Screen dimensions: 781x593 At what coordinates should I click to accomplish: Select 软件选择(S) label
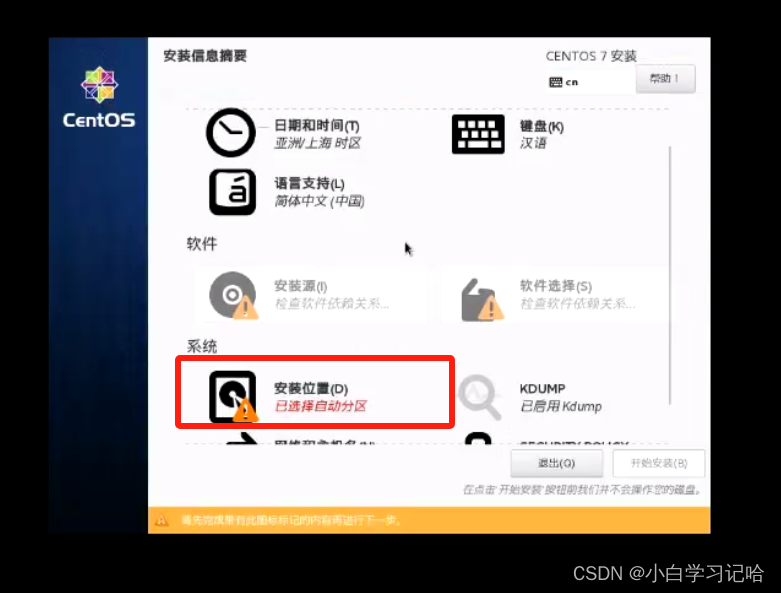tap(556, 286)
